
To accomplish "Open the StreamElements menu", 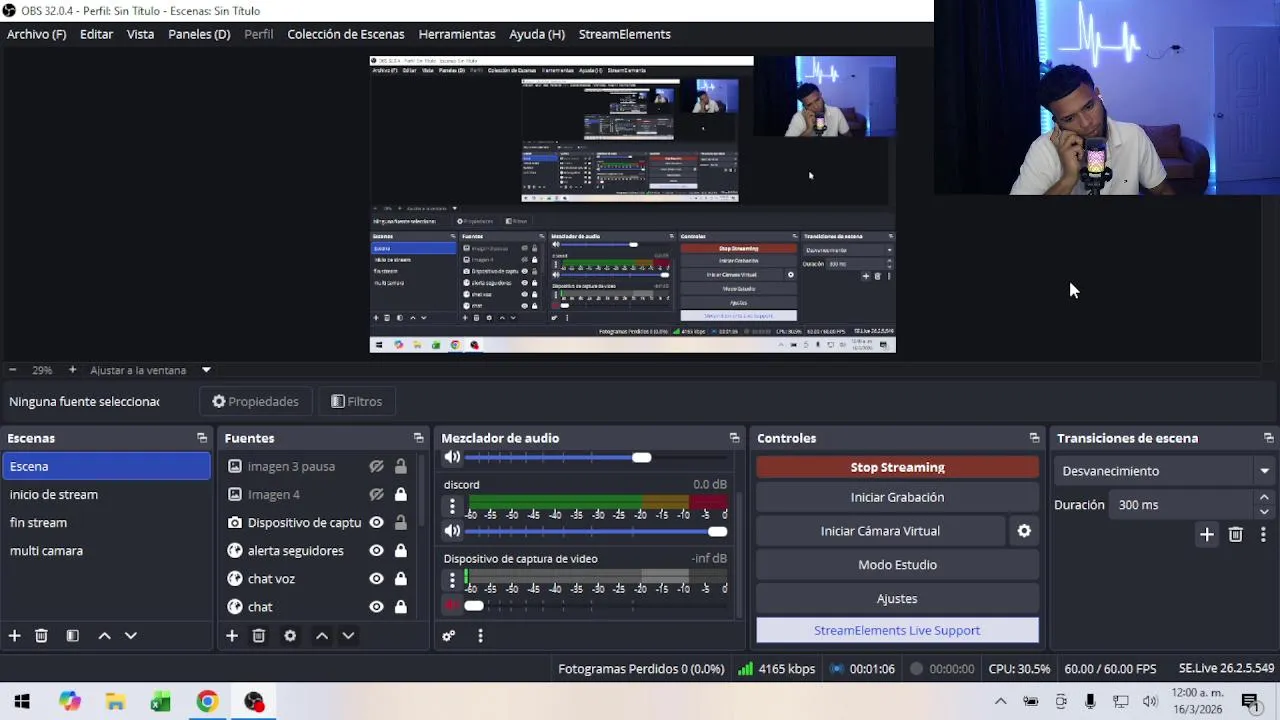I will click(x=625, y=34).
